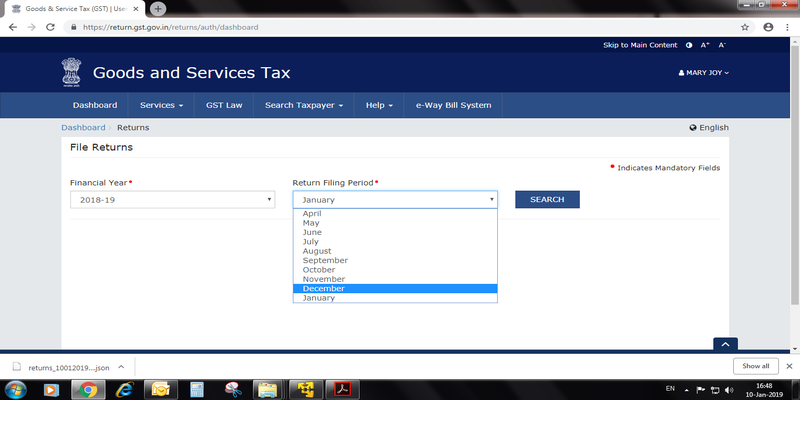The image size is (800, 424).
Task: Open Windows Start menu
Action: (x=16, y=390)
